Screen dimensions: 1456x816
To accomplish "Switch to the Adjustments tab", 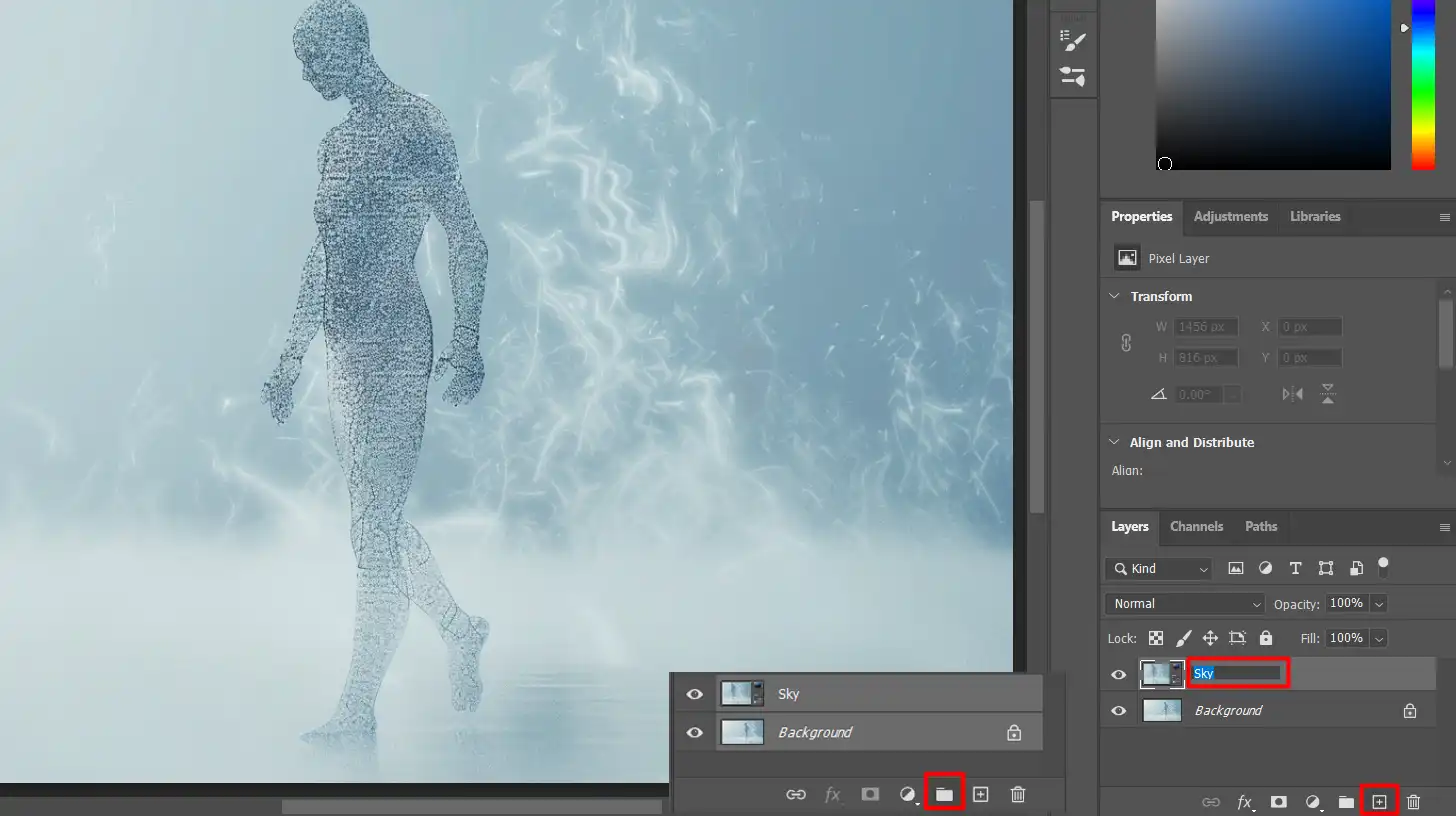I will pos(1230,216).
